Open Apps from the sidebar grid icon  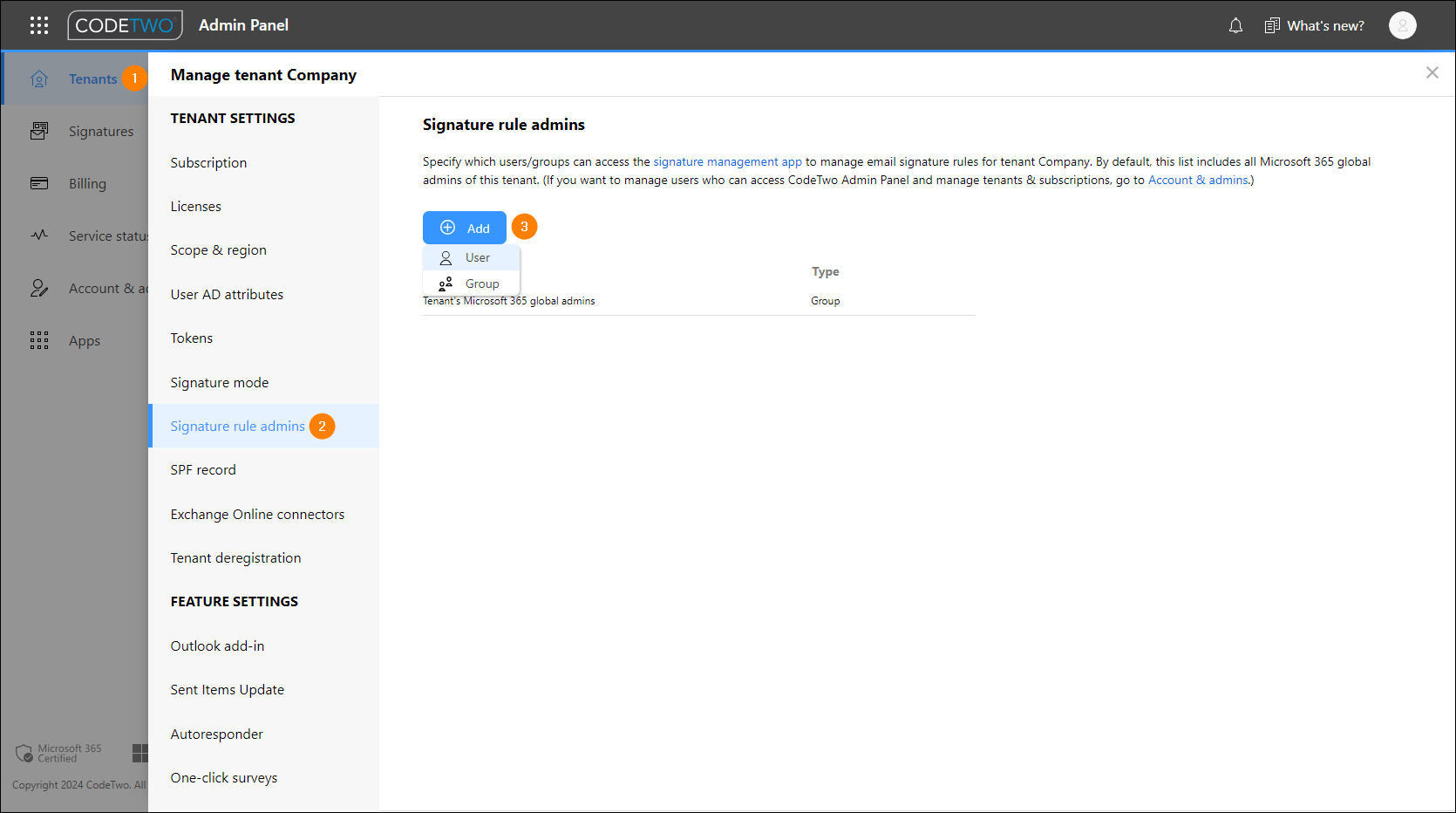[x=39, y=340]
